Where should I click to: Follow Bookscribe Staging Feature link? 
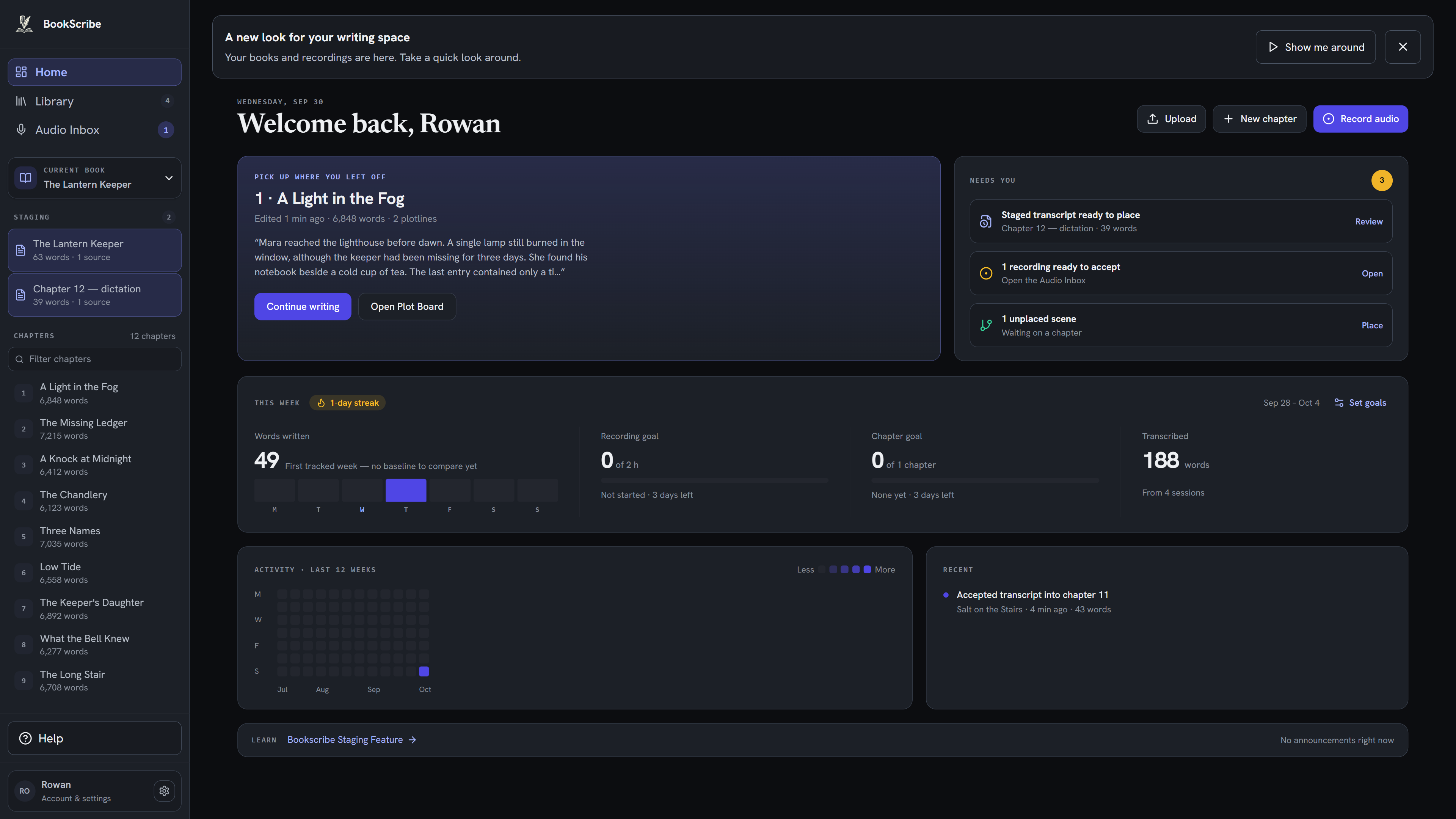[x=351, y=739]
